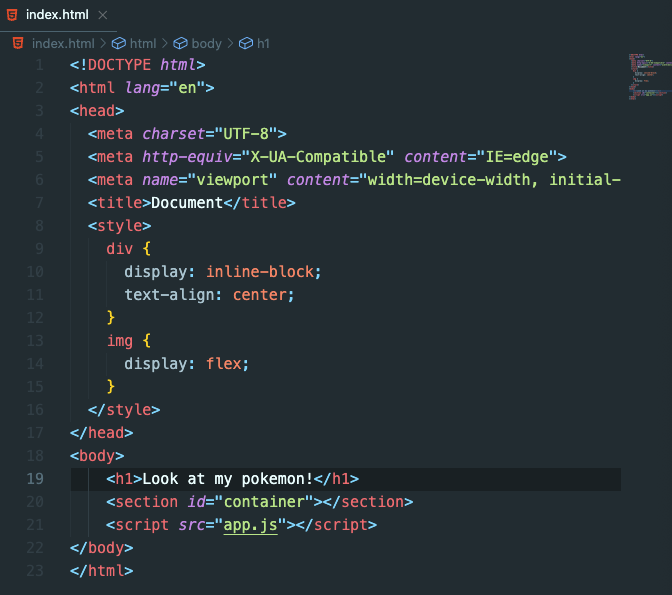672x595 pixels.
Task: Open the index.html breadcrumb item
Action: click(63, 43)
